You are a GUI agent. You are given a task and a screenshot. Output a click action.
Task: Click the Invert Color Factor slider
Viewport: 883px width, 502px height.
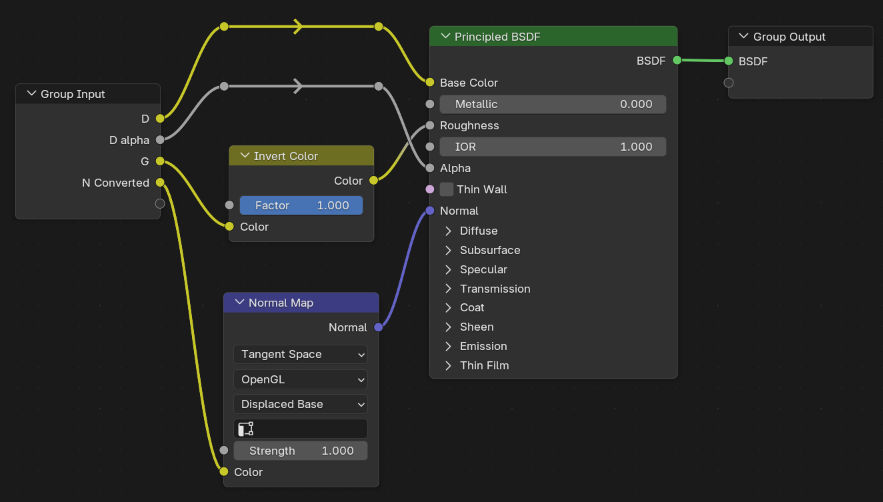tap(301, 206)
